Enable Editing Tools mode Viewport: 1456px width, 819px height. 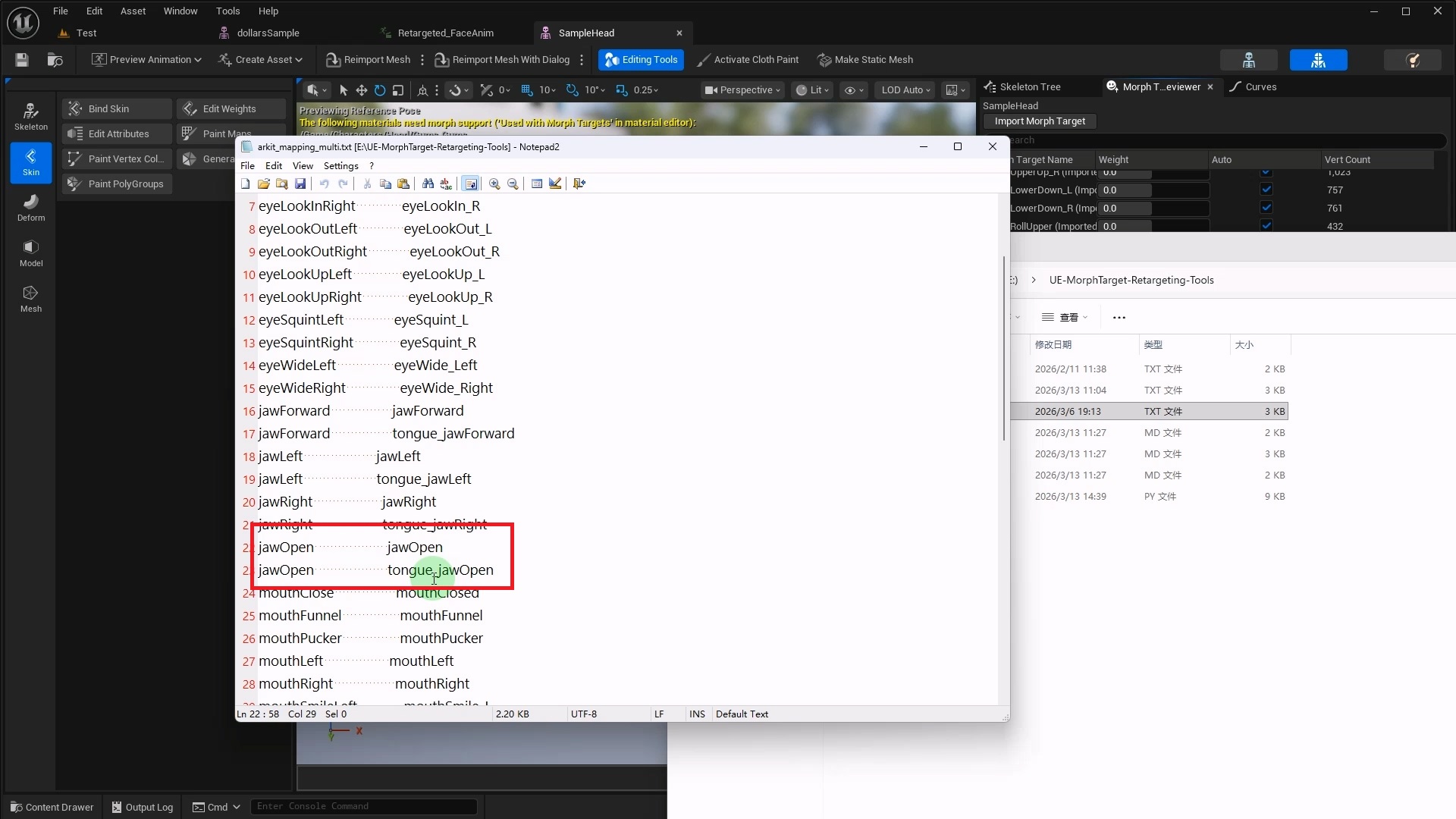click(641, 59)
